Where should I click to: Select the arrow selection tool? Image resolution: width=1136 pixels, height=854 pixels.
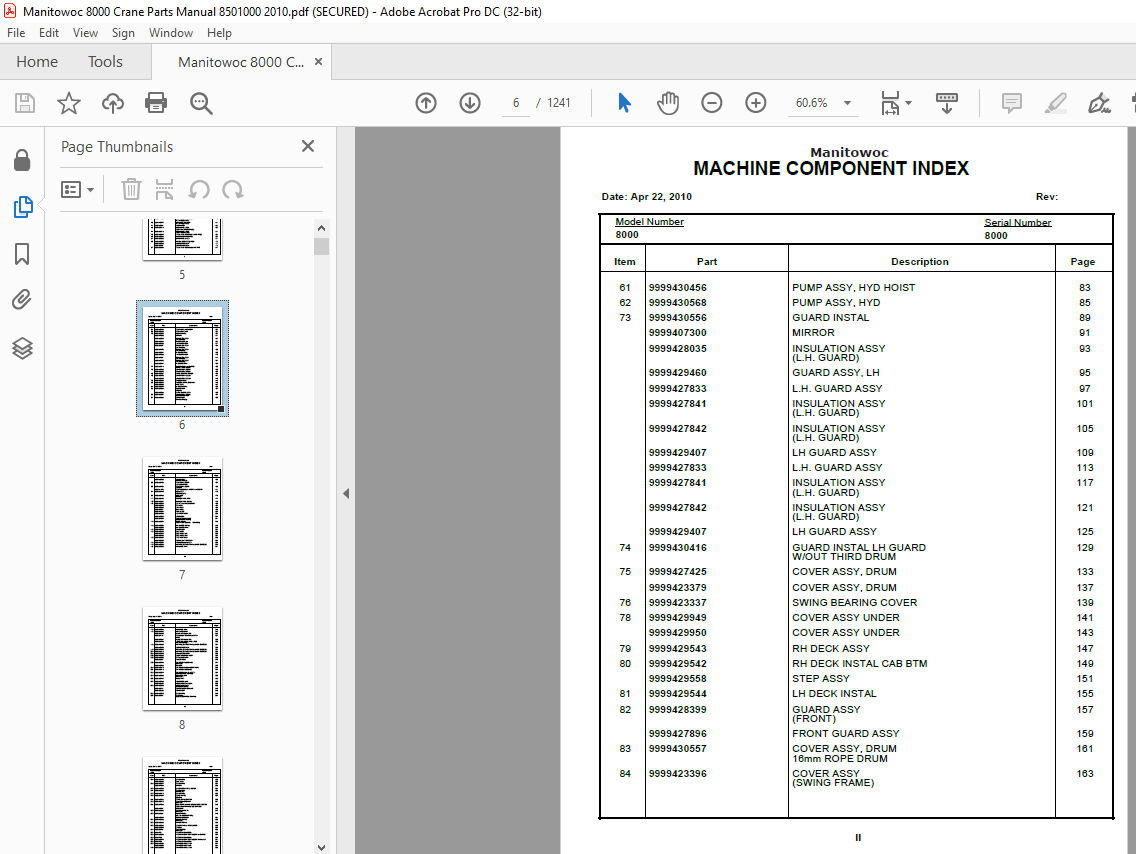click(x=624, y=103)
